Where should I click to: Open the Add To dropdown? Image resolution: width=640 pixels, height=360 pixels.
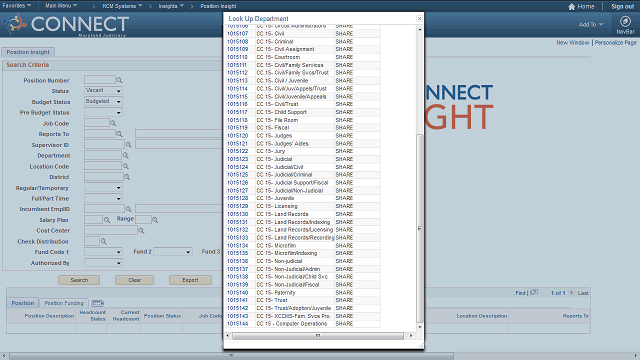coord(591,24)
